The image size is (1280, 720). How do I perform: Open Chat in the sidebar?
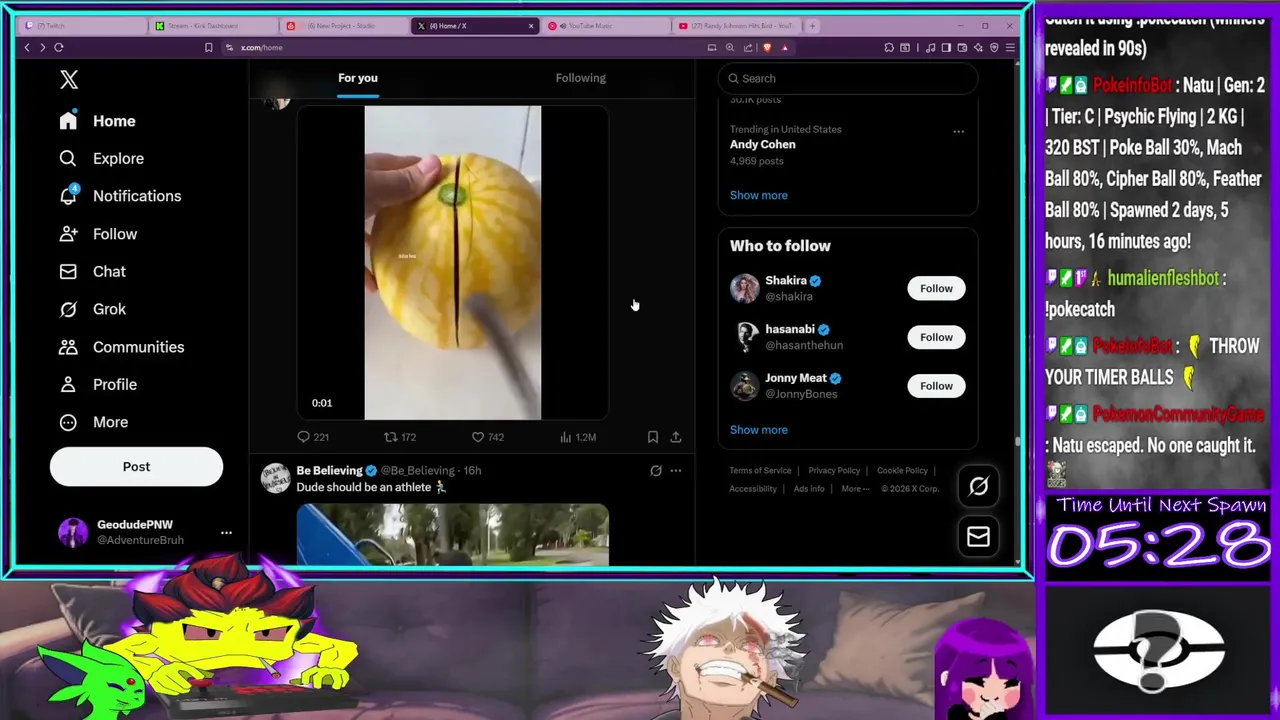click(x=92, y=271)
